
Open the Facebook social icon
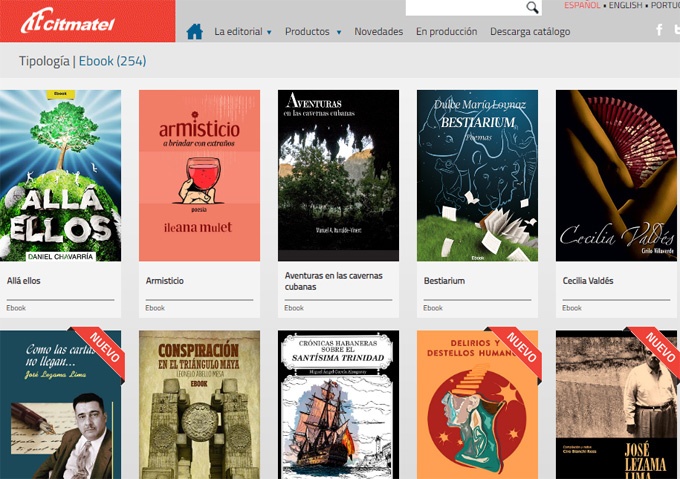(x=659, y=30)
